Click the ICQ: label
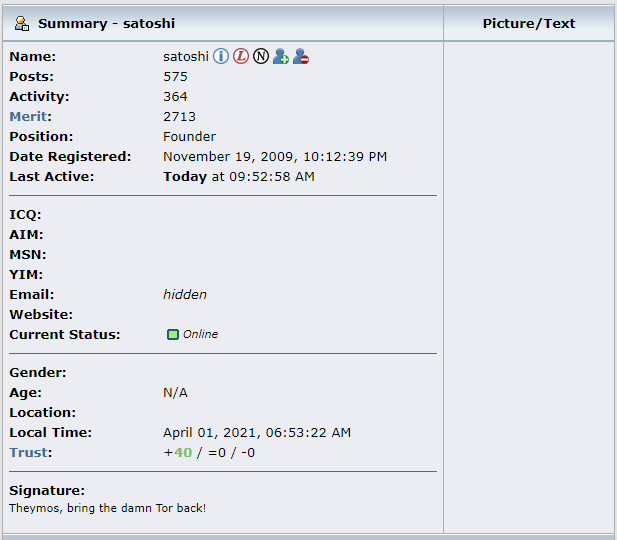Viewport: 617px width, 540px height. coord(25,215)
